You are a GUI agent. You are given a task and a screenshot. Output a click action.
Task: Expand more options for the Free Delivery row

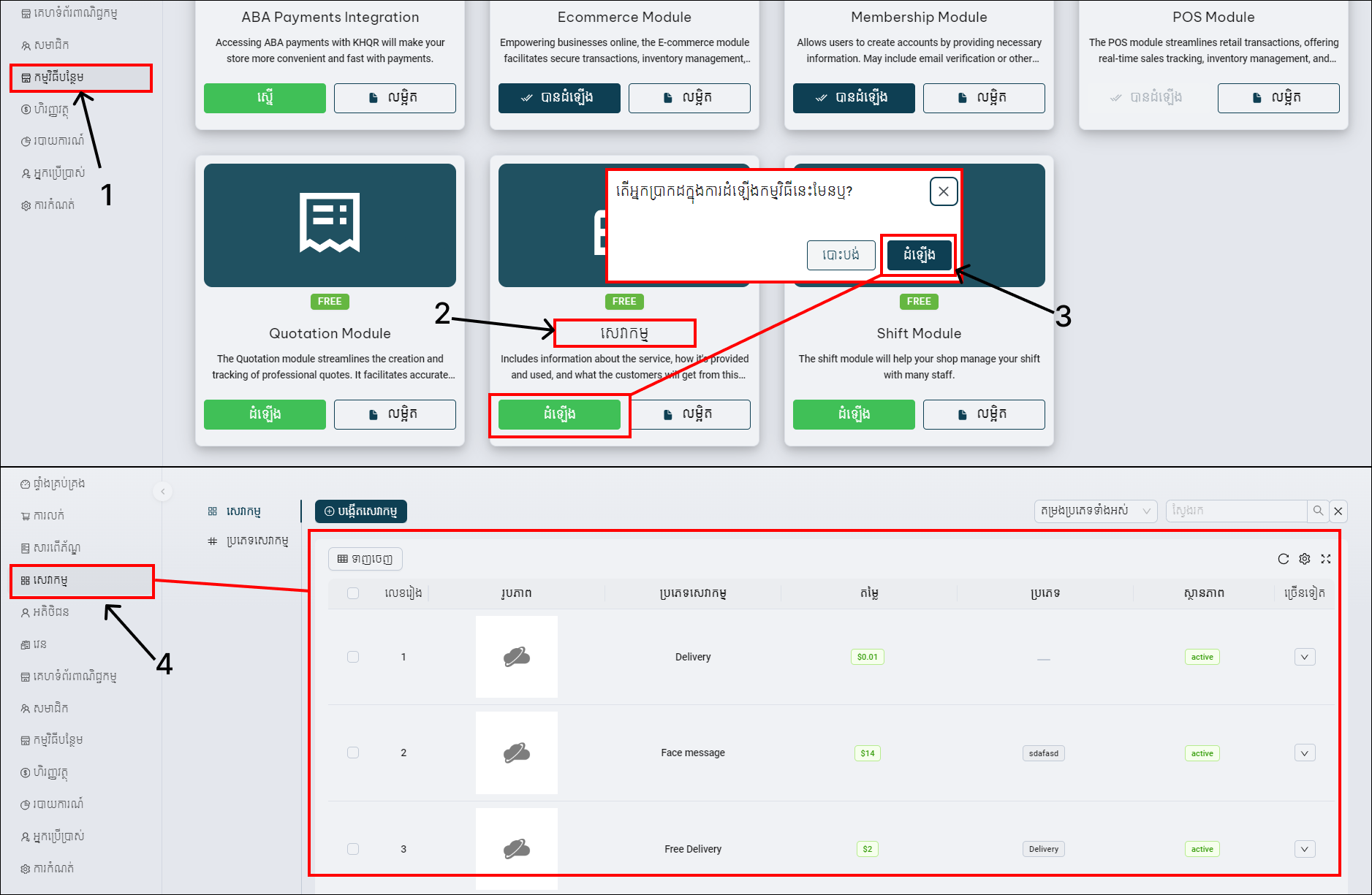pyautogui.click(x=1305, y=849)
